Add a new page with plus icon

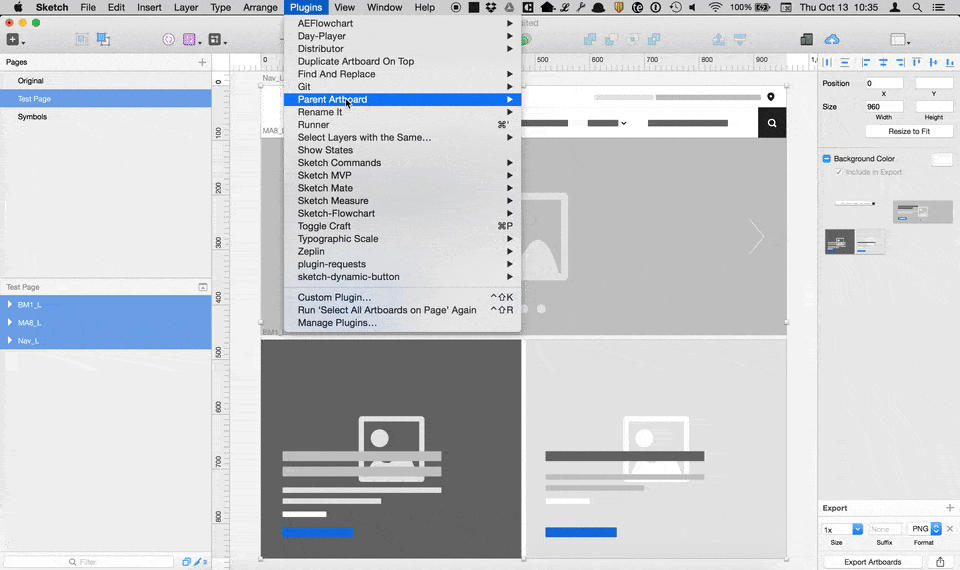[x=202, y=62]
